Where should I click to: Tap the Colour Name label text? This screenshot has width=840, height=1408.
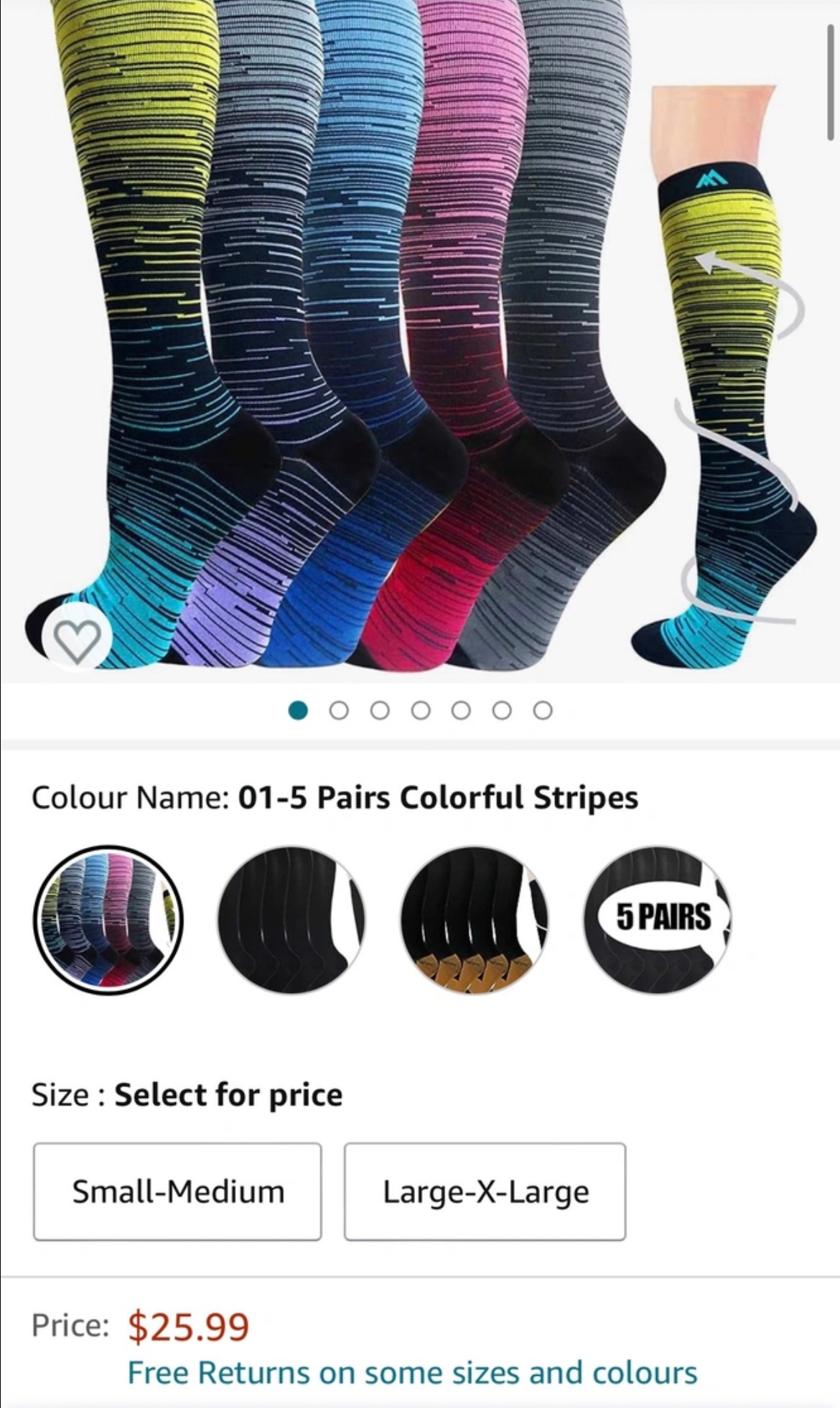[130, 798]
